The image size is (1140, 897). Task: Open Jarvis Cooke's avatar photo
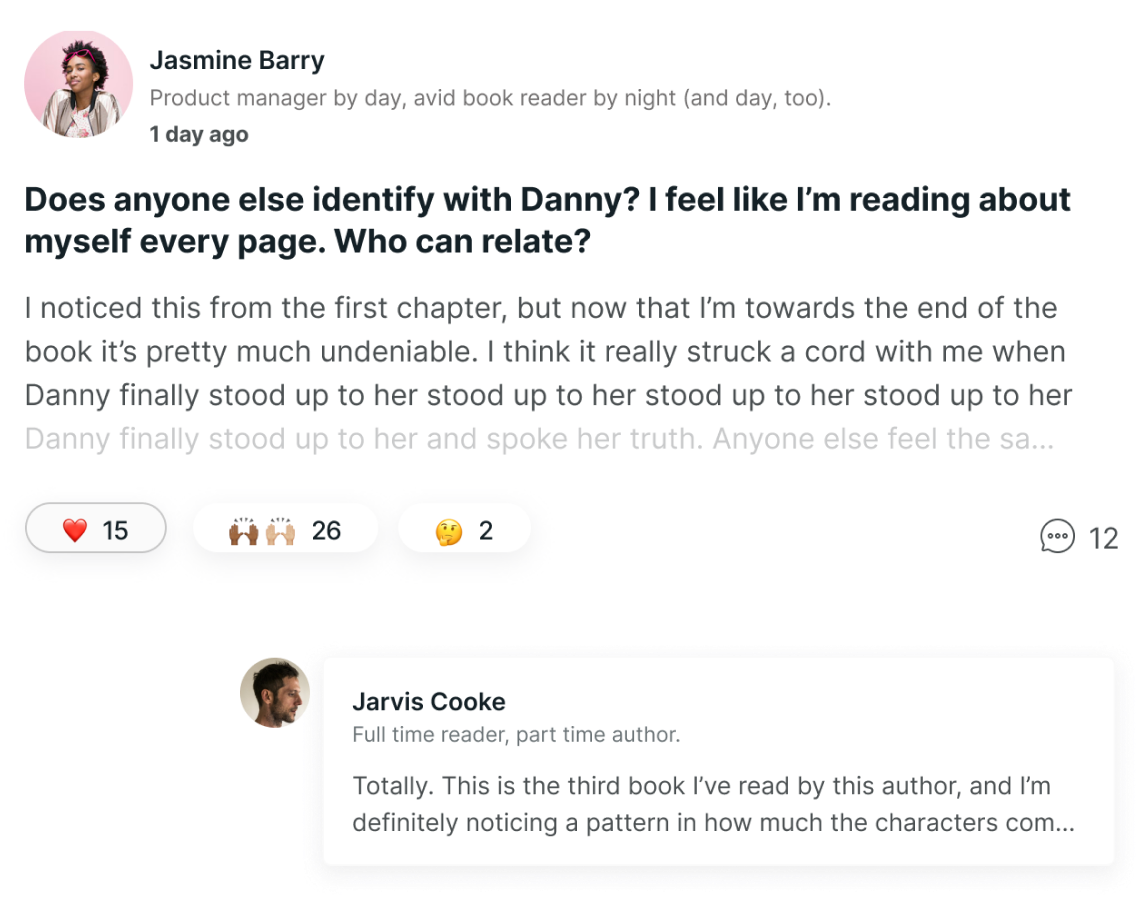coord(275,691)
